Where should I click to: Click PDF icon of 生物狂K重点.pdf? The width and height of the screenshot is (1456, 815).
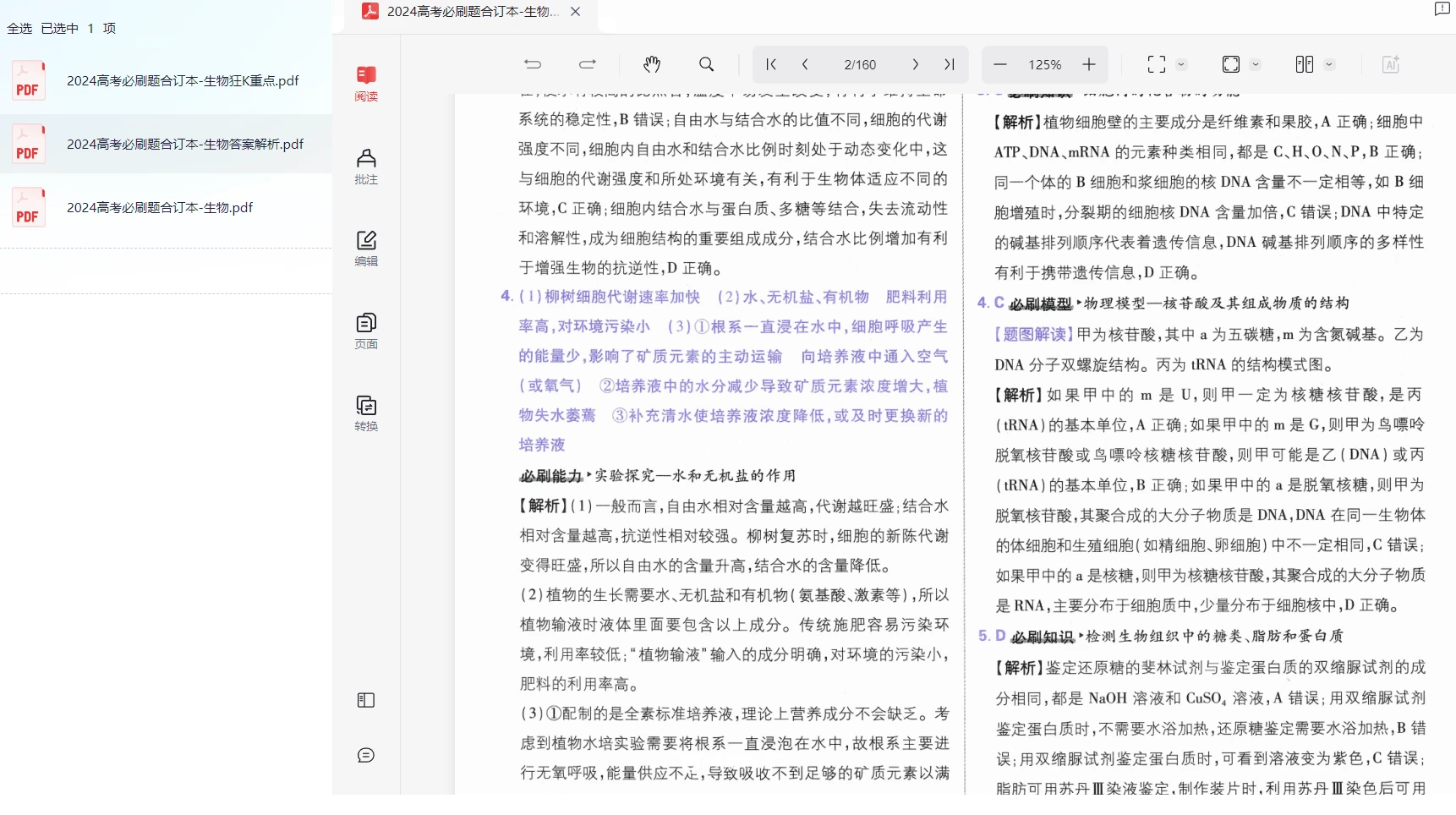28,80
